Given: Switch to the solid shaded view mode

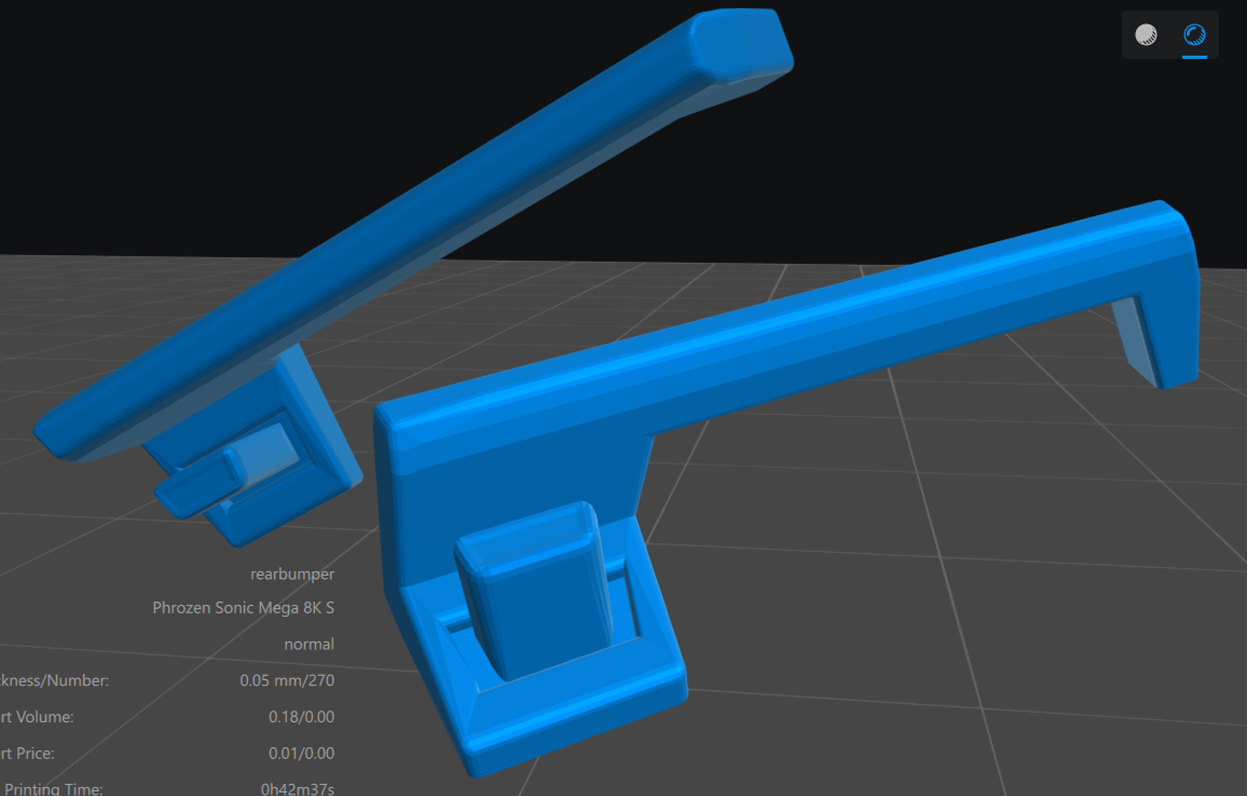Looking at the screenshot, I should (1146, 35).
